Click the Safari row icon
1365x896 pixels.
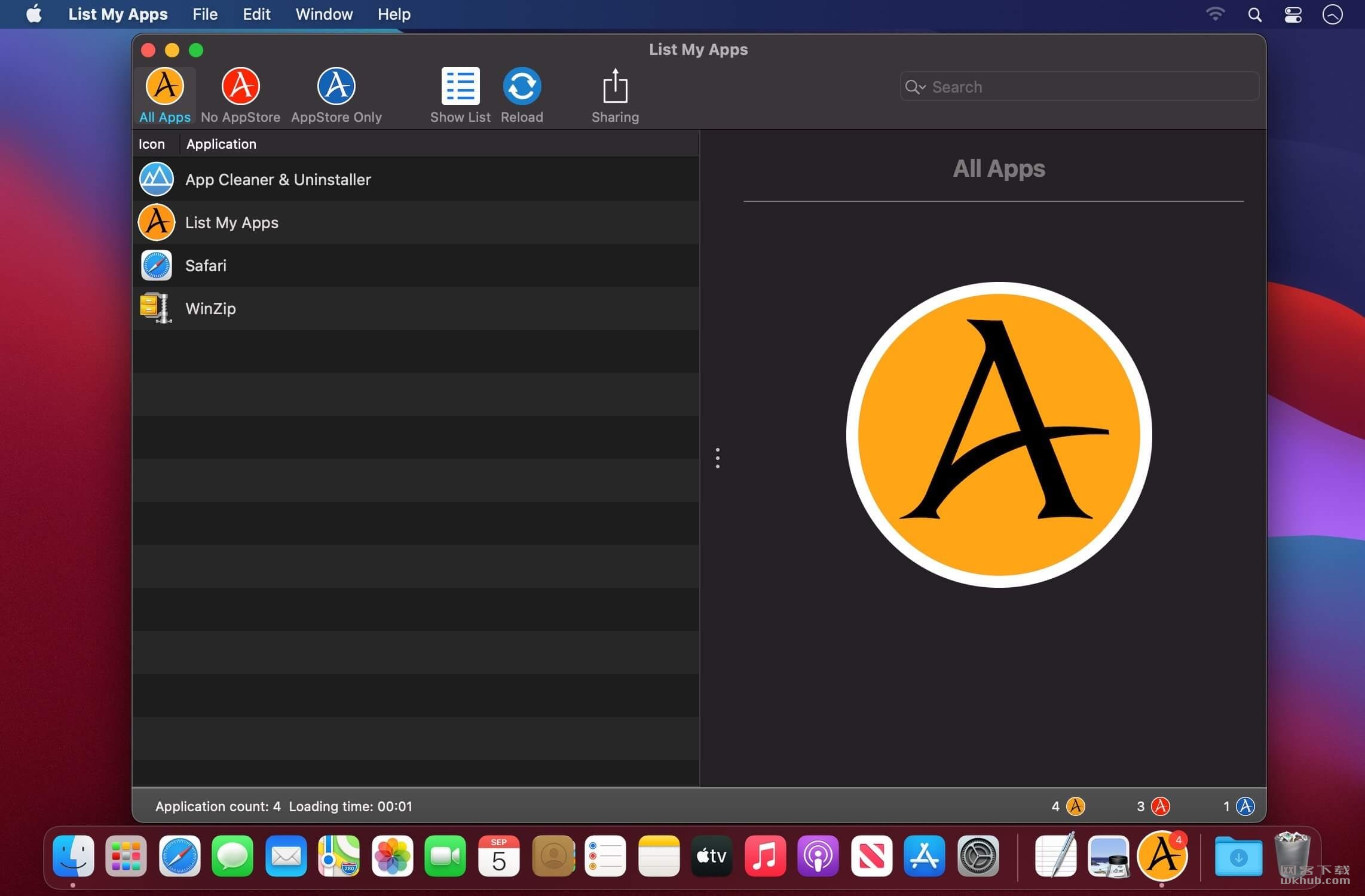157,265
